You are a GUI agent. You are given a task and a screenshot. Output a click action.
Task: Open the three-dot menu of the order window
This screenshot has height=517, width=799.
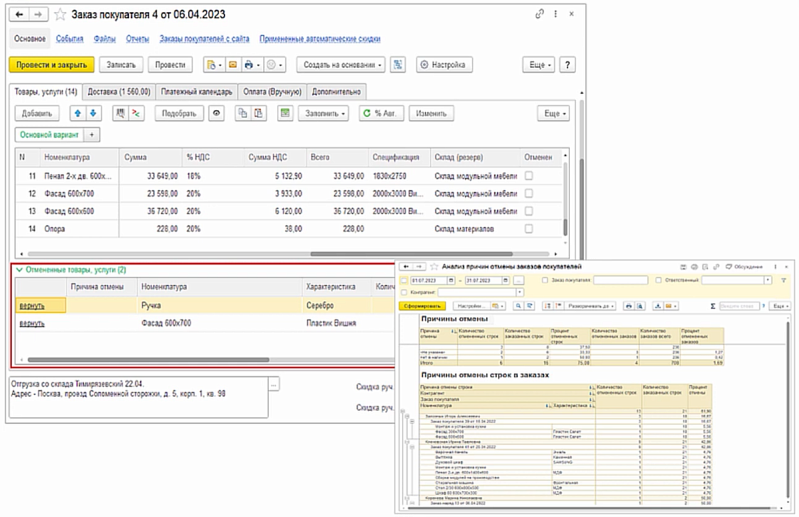pos(555,14)
